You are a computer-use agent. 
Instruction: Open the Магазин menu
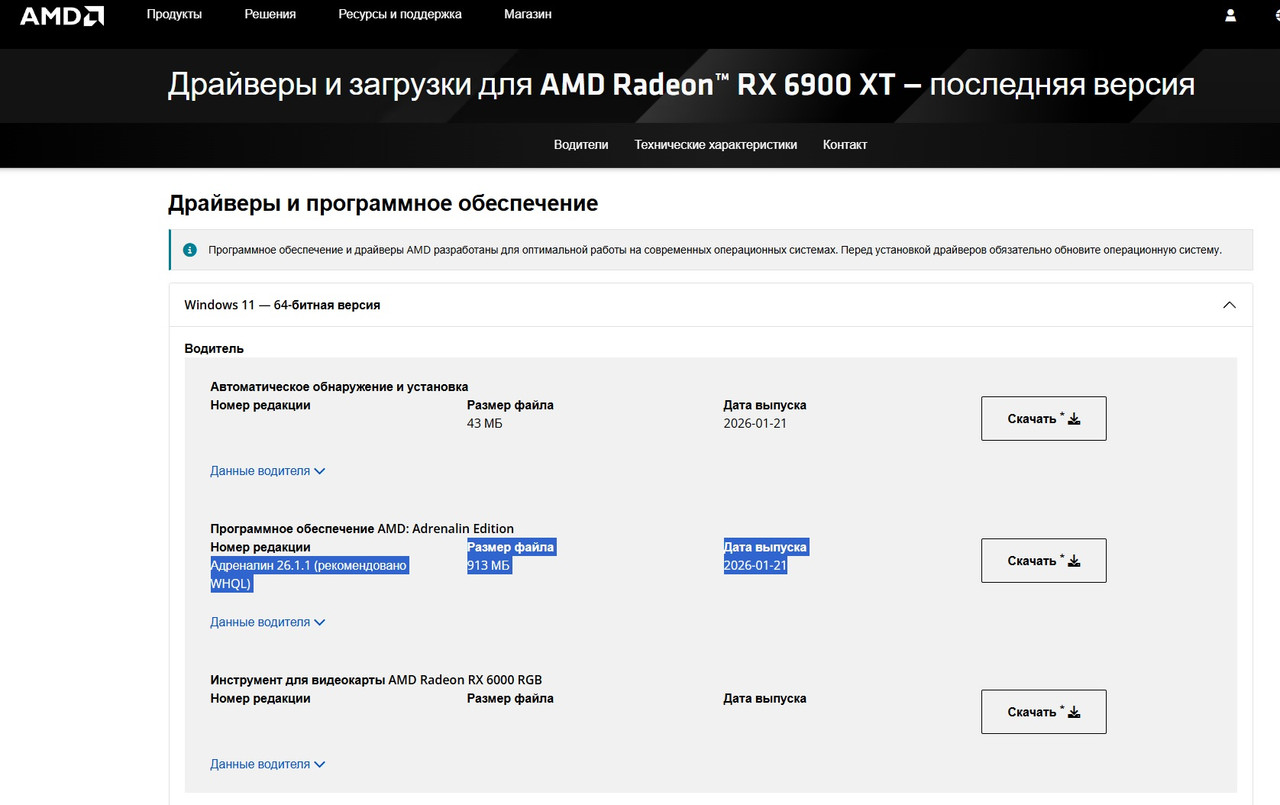click(x=528, y=14)
